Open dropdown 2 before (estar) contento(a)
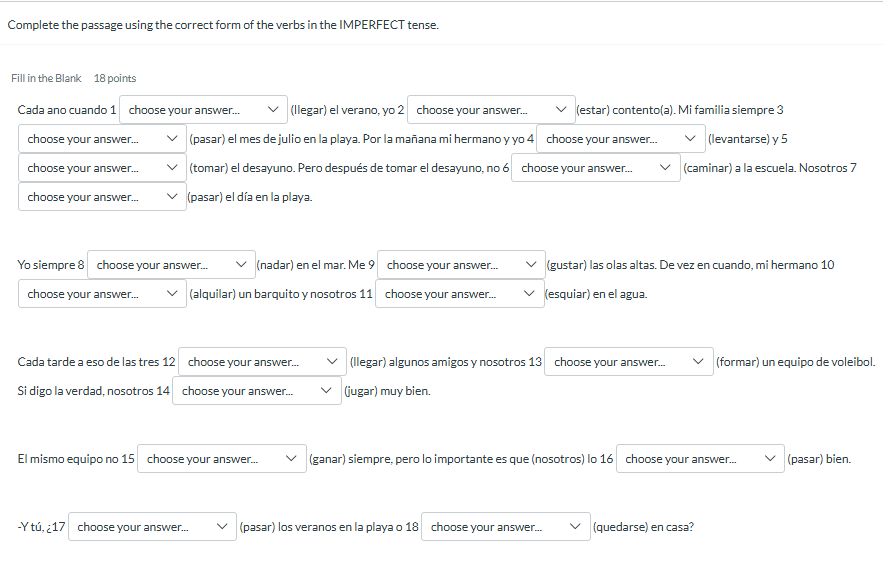The image size is (883, 562). (491, 110)
